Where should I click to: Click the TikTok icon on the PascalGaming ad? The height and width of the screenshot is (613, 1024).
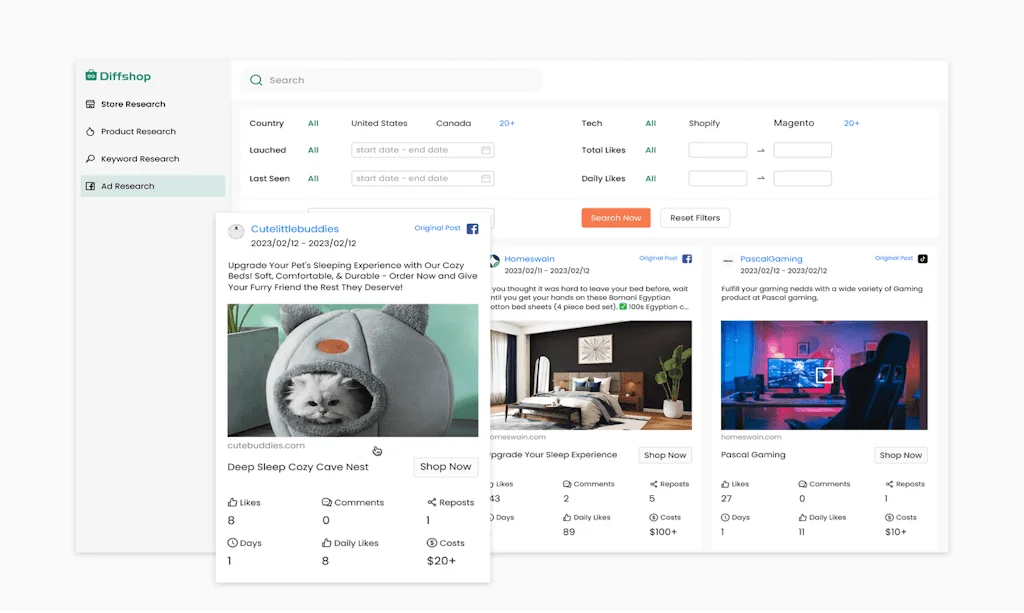(x=921, y=258)
